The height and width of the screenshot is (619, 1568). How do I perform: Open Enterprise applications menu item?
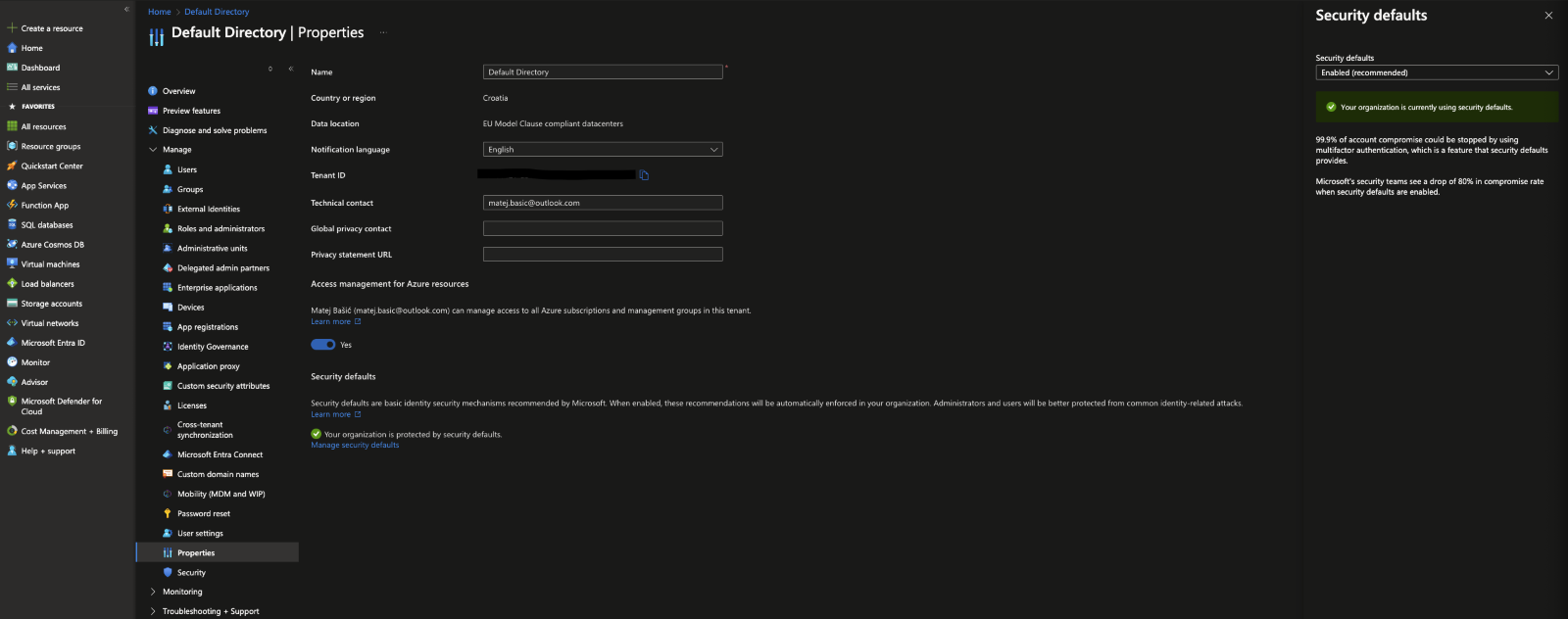tap(218, 288)
